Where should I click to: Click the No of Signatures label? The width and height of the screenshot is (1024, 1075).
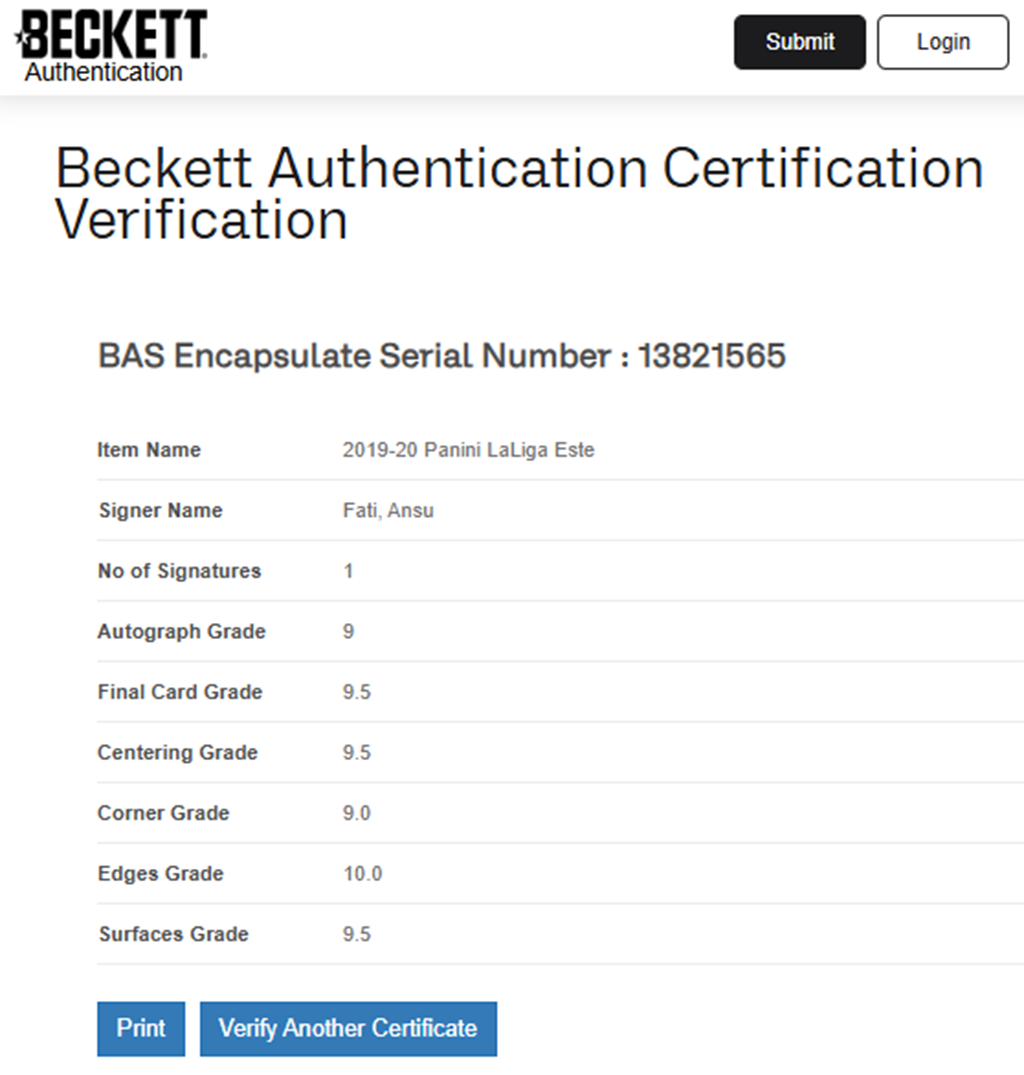point(179,571)
